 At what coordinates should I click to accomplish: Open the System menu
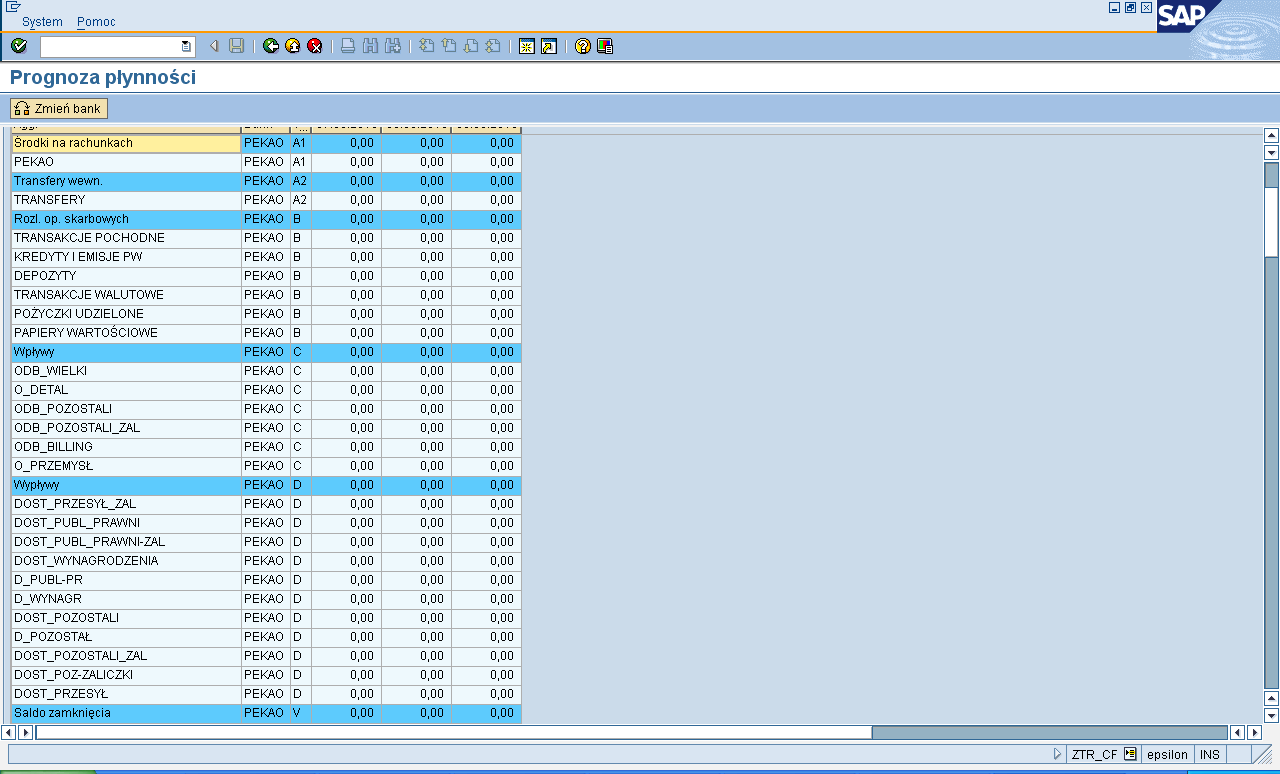42,22
